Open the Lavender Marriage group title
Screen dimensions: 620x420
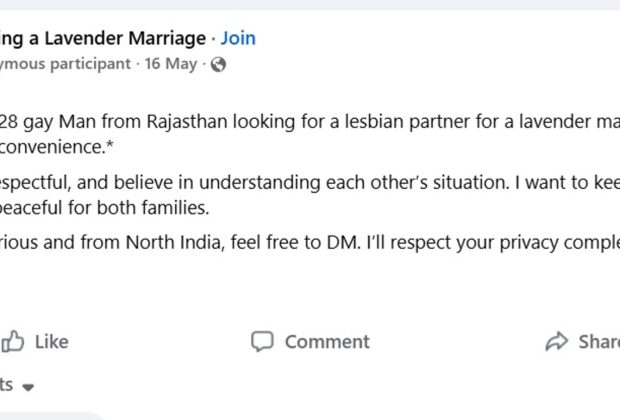click(103, 39)
